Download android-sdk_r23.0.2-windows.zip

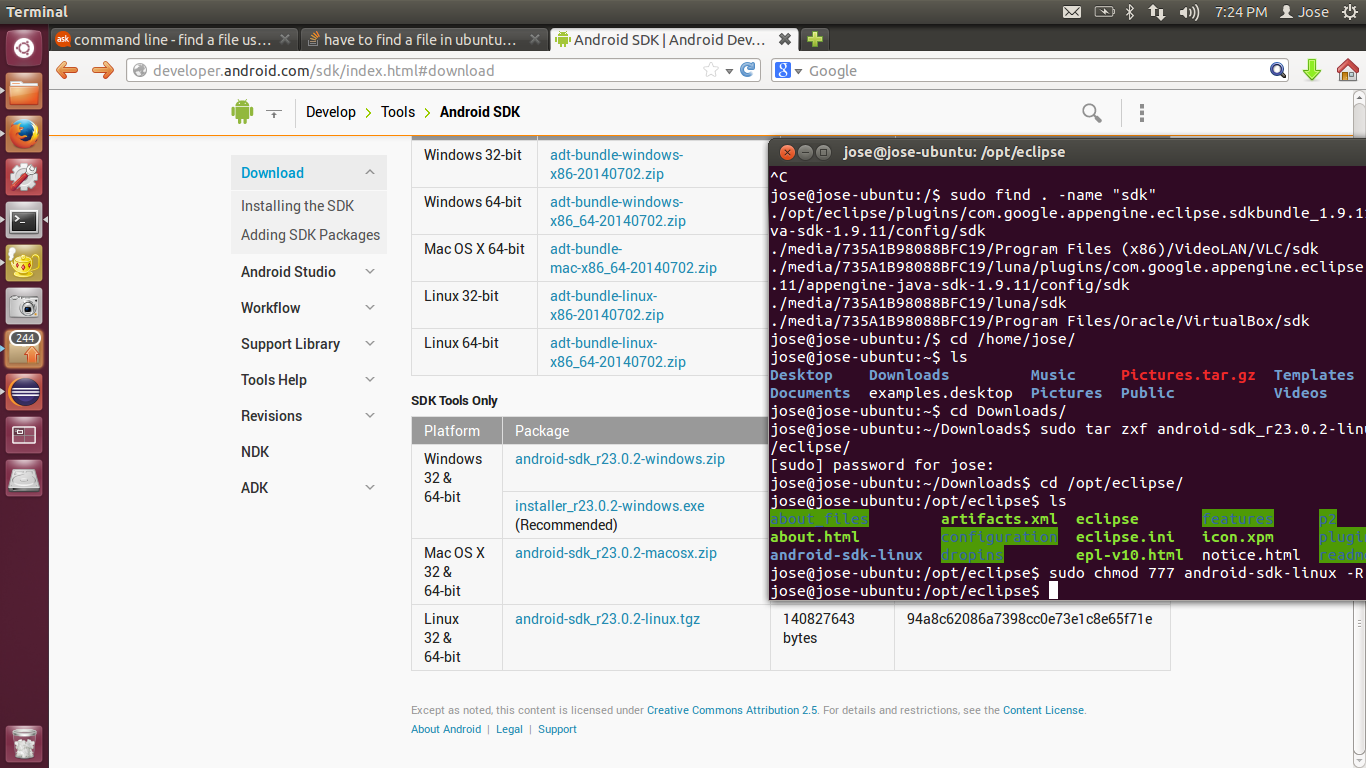(x=620, y=459)
